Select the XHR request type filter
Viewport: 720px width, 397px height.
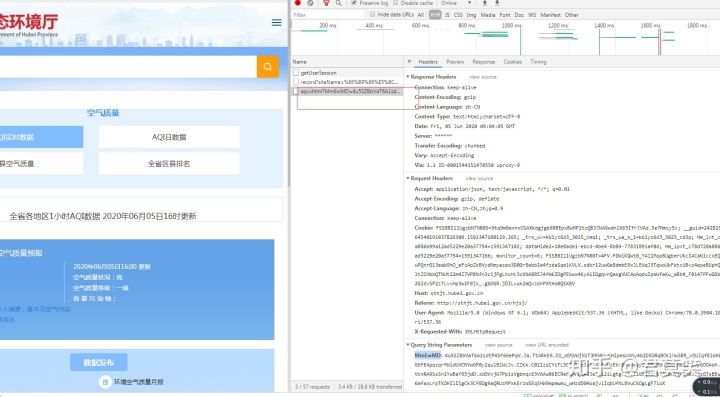pos(435,15)
